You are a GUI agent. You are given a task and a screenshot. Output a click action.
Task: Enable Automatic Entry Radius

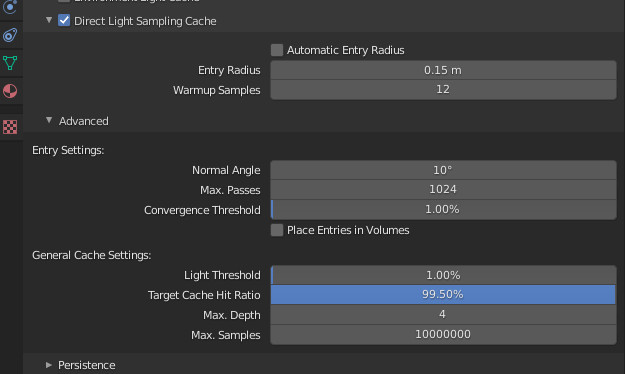pyautogui.click(x=277, y=50)
